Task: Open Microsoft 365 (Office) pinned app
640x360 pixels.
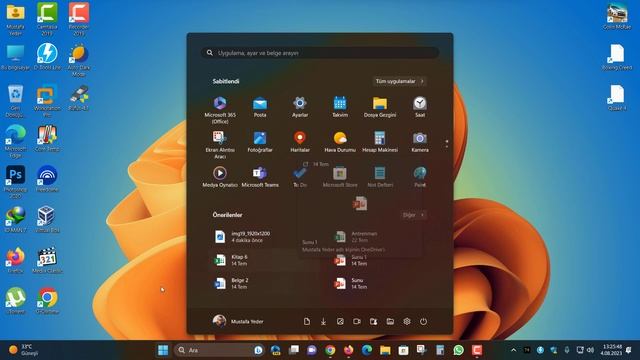Action: (220, 110)
